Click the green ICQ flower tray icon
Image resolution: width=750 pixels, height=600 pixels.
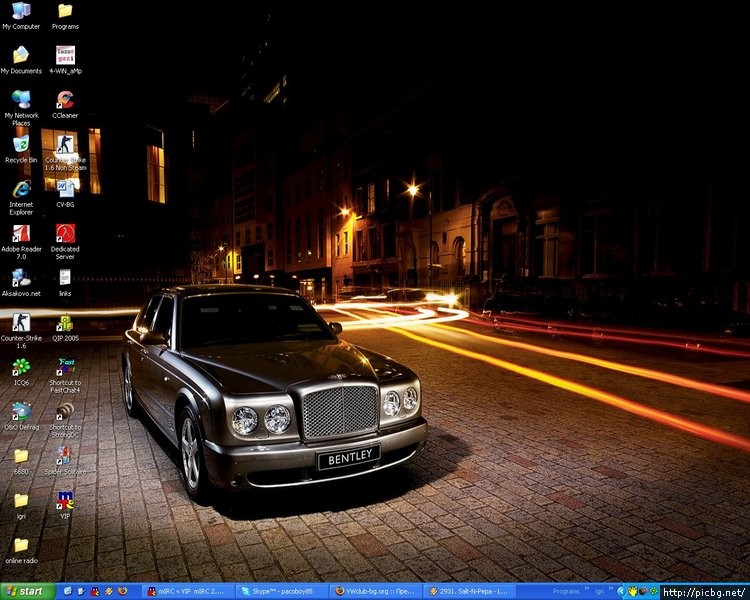pyautogui.click(x=654, y=591)
